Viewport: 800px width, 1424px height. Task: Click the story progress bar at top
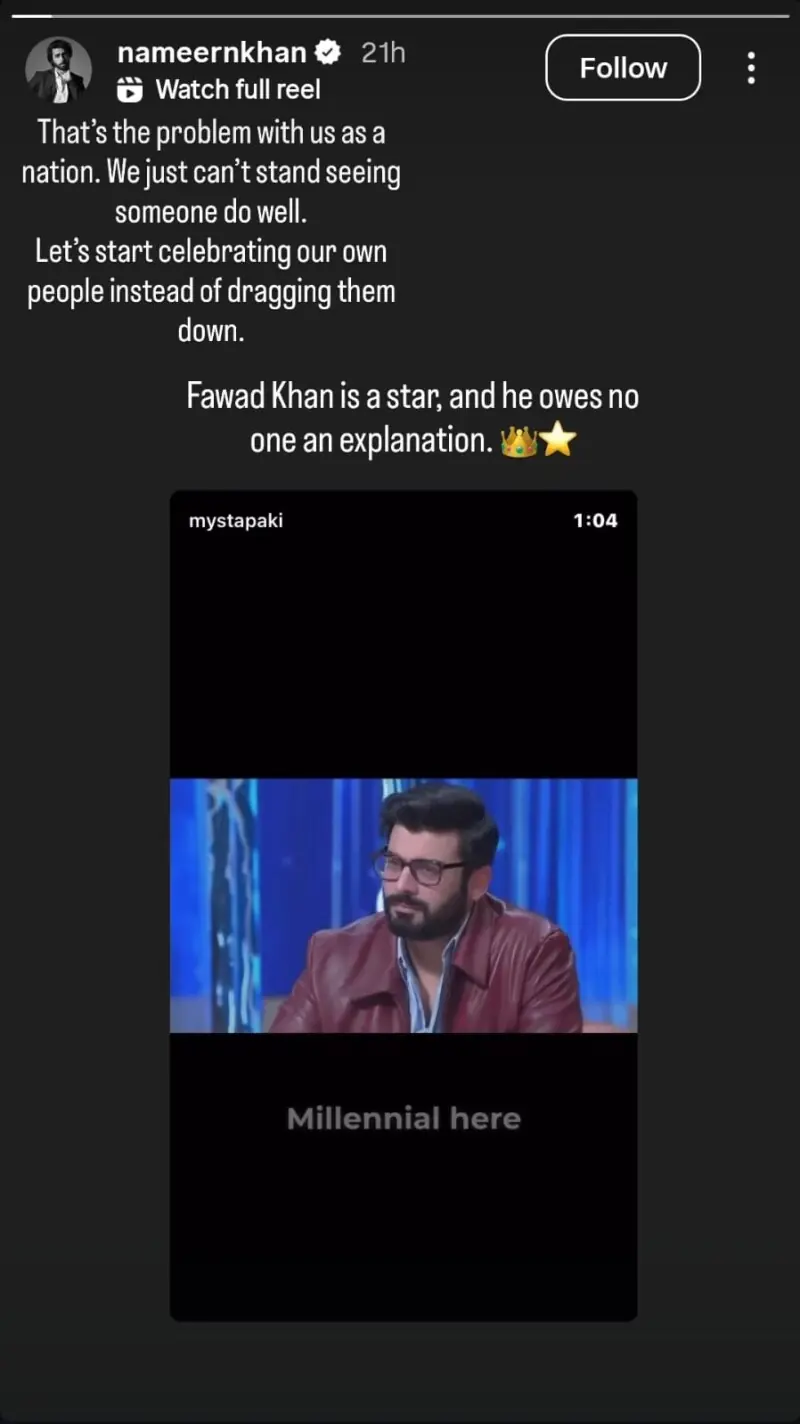point(400,16)
